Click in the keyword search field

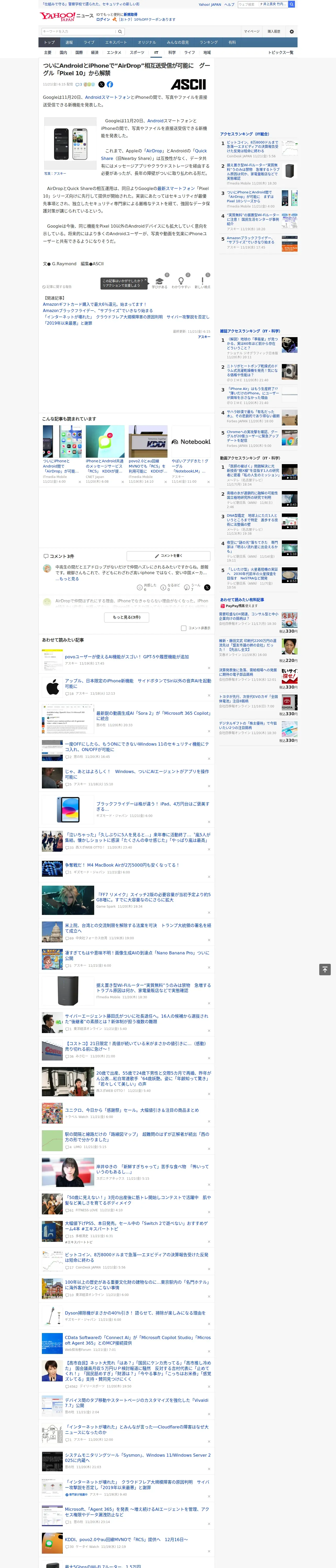79,32
